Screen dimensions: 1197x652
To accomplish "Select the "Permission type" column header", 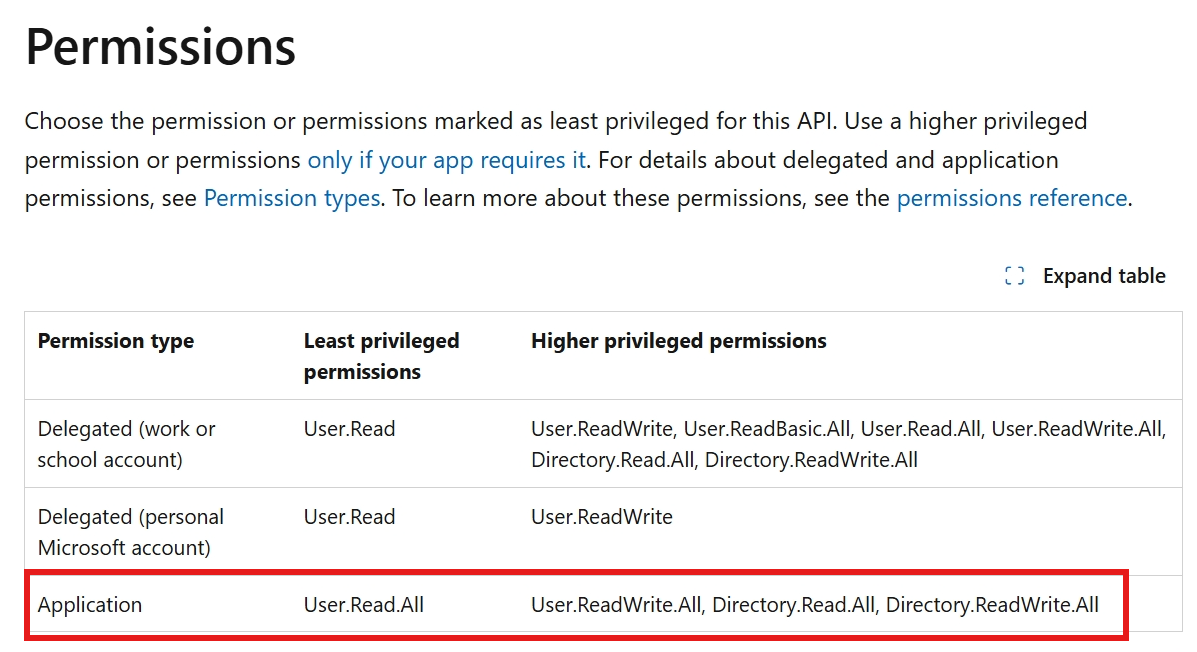I will 116,341.
